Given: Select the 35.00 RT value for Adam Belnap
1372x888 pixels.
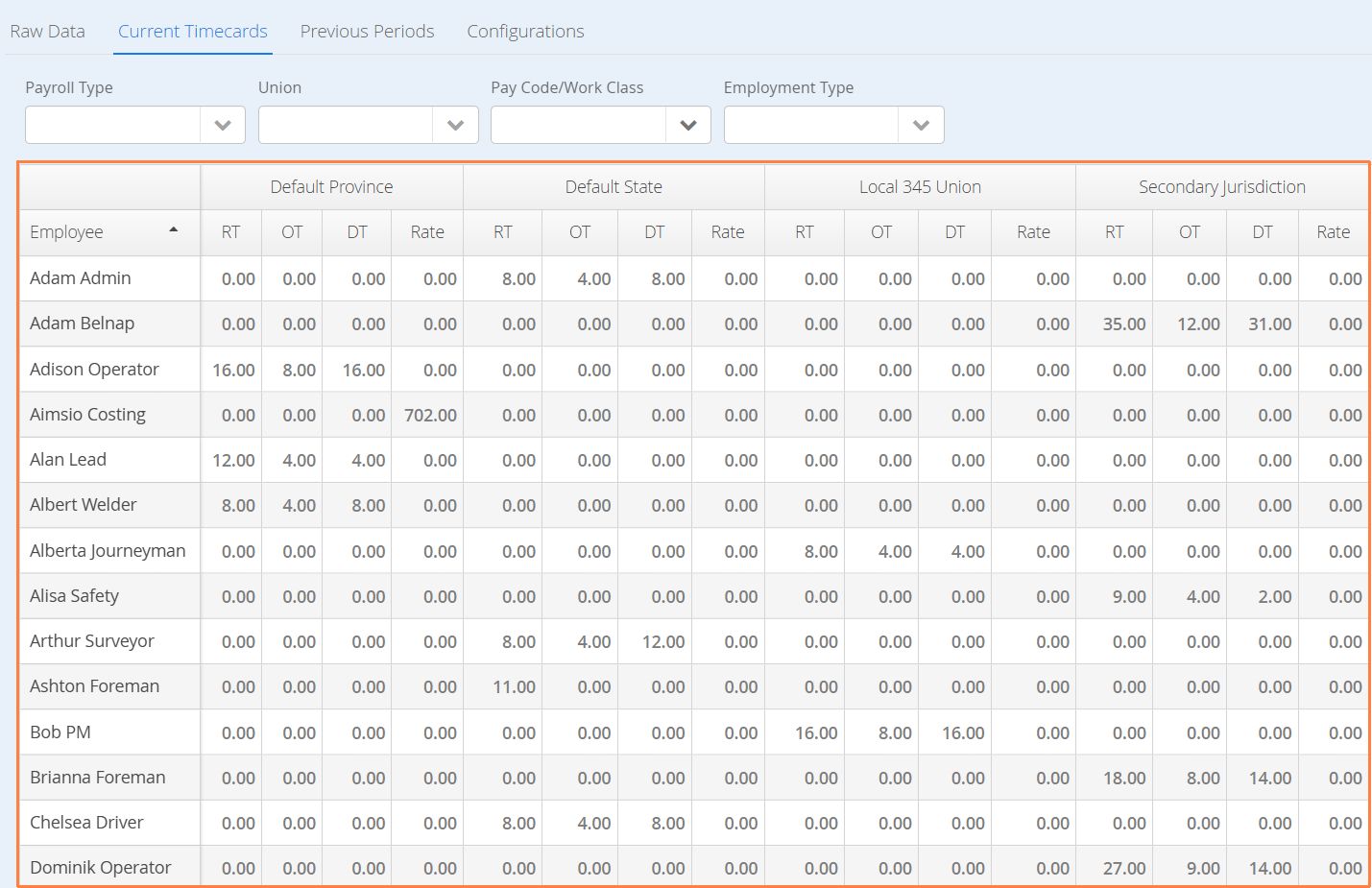Looking at the screenshot, I should pos(1124,324).
